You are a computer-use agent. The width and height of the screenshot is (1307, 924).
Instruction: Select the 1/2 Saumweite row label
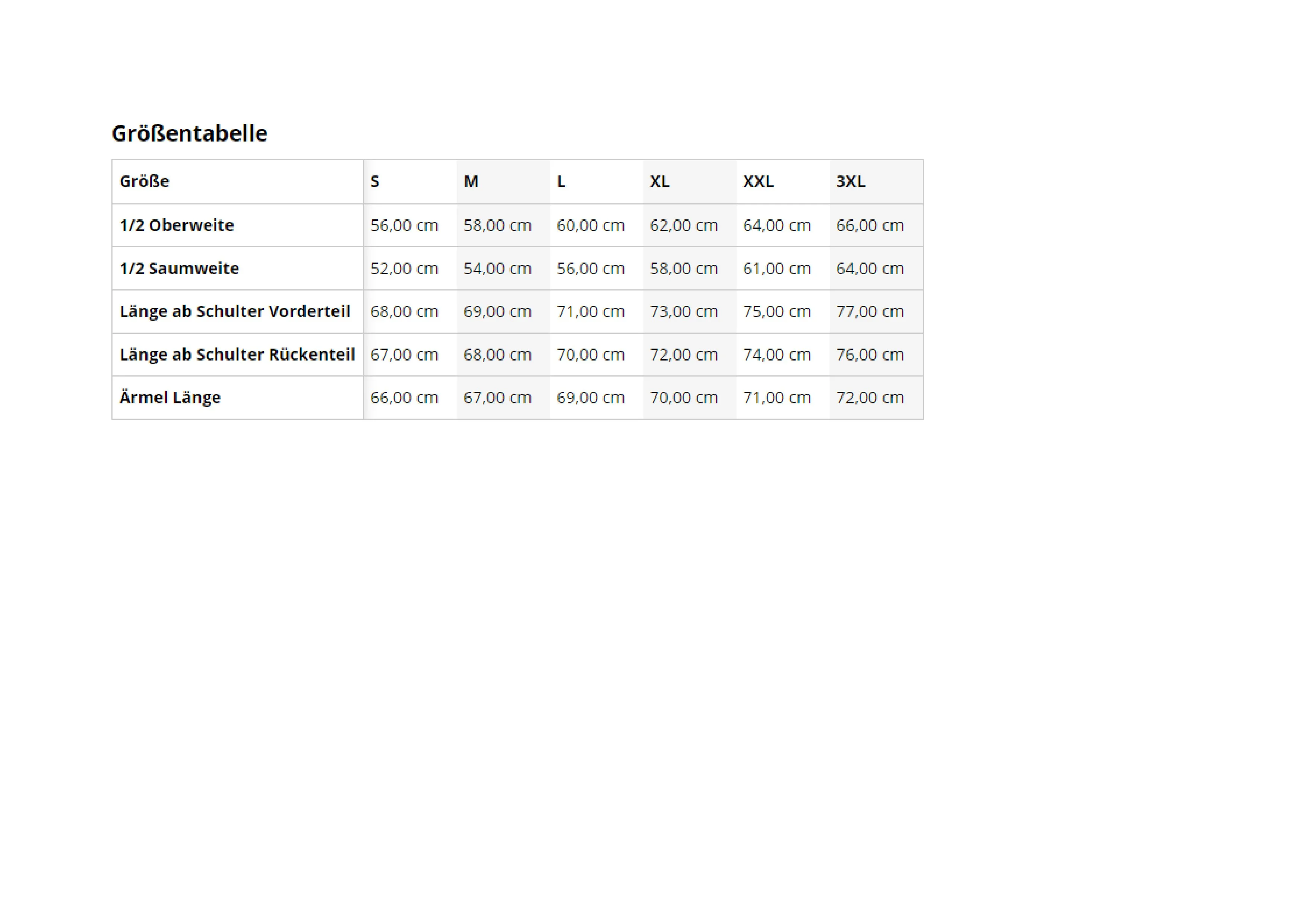pyautogui.click(x=179, y=269)
